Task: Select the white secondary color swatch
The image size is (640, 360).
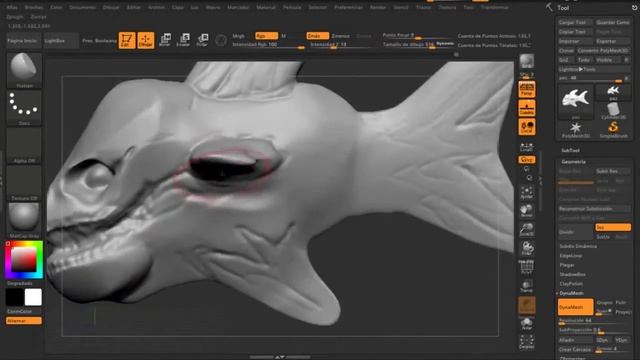Action: 33,297
